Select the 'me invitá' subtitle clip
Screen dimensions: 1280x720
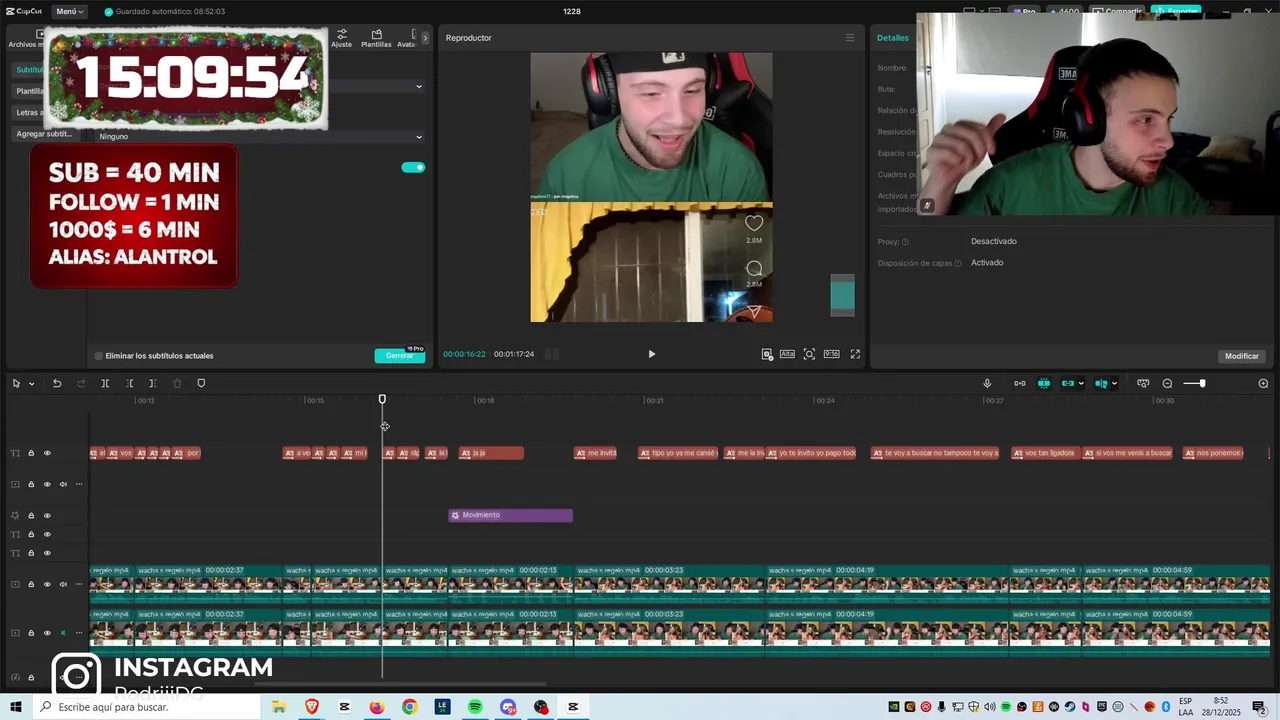[595, 453]
